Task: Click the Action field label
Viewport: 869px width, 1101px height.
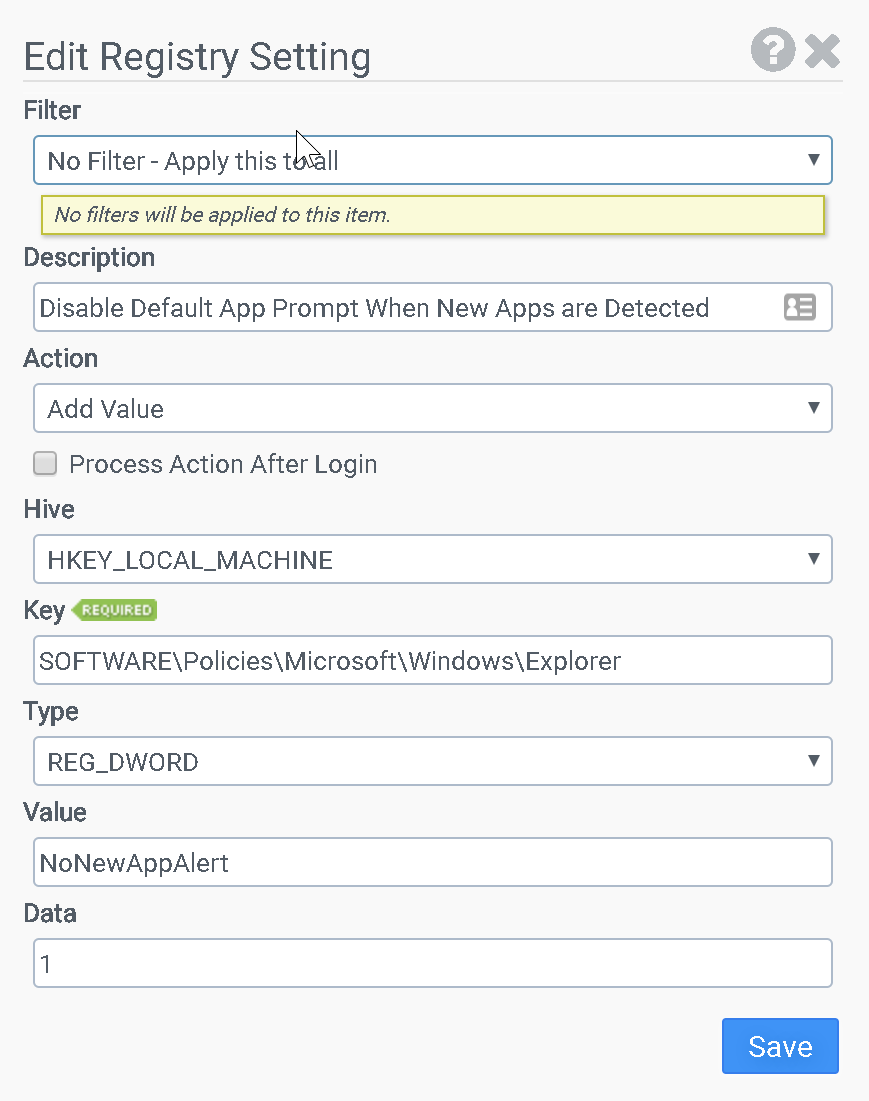Action: [61, 358]
